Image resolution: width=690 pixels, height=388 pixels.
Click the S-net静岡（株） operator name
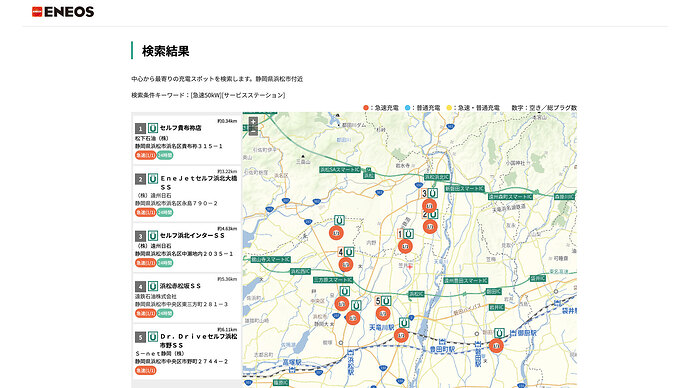159,353
